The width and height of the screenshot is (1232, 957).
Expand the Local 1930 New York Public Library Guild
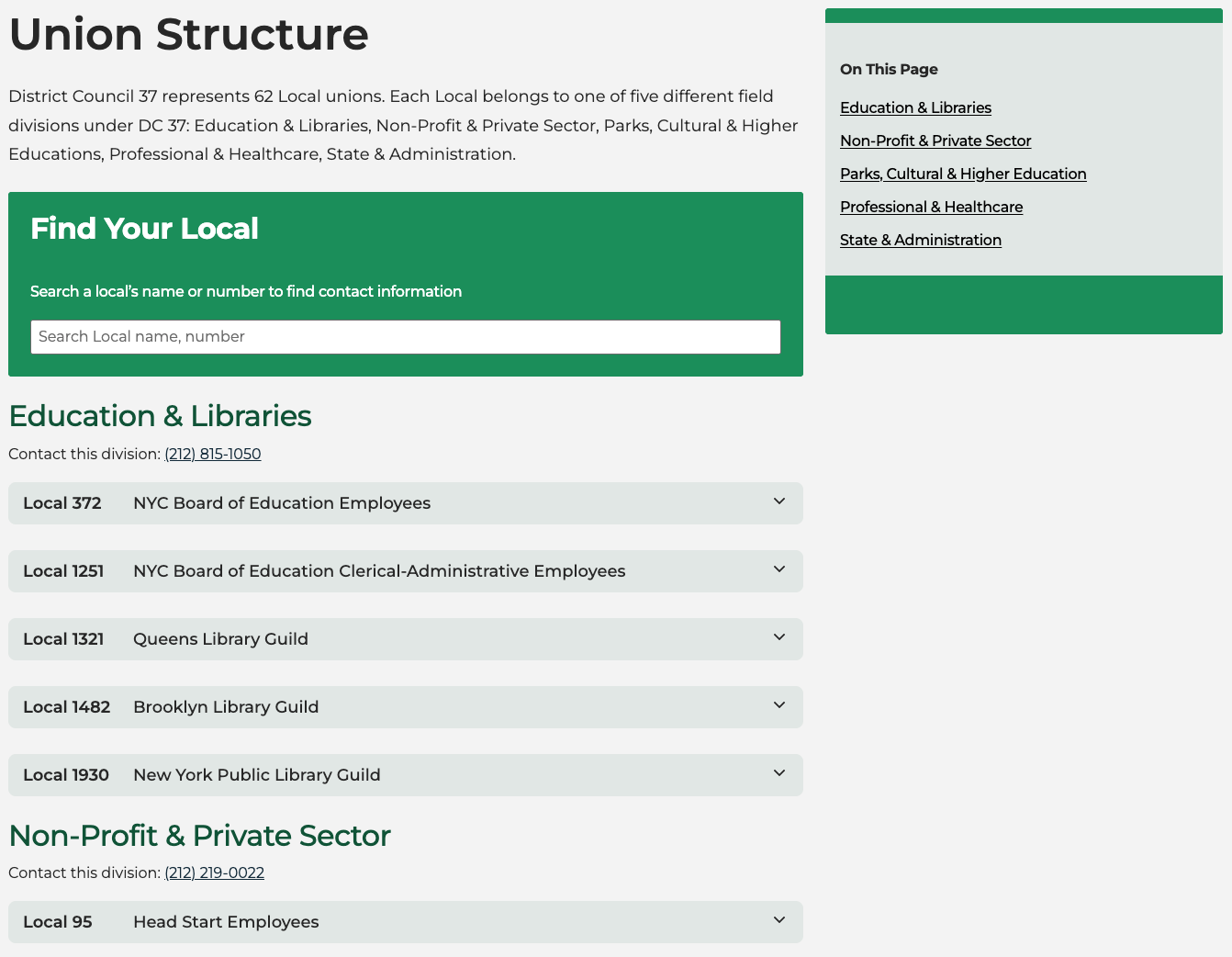pos(778,773)
